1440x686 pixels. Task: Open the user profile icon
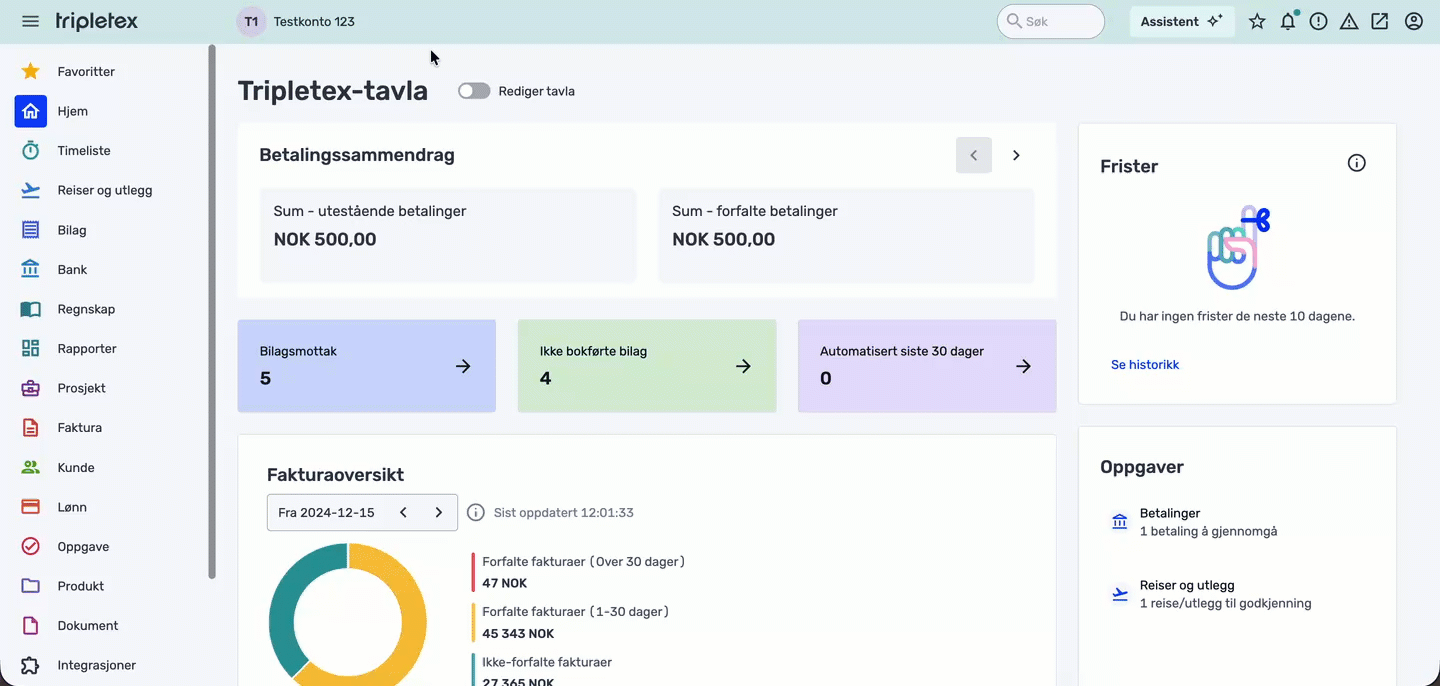[x=1413, y=21]
